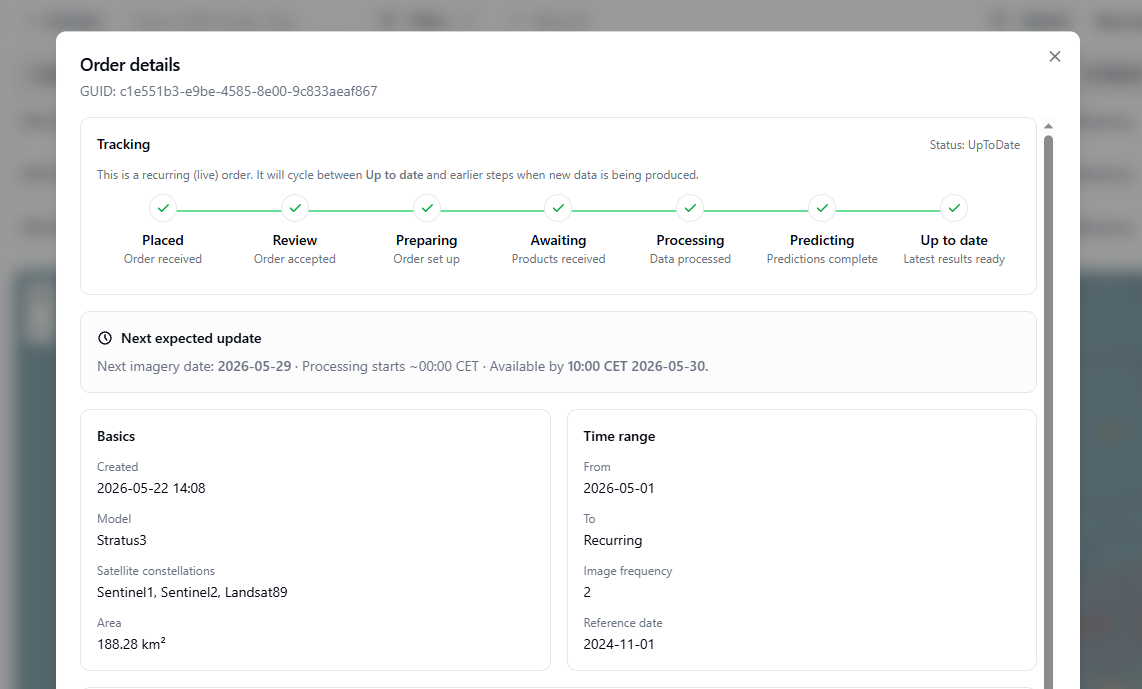Click the "Data processed" caption
Image resolution: width=1142 pixels, height=689 pixels.
coord(690,259)
